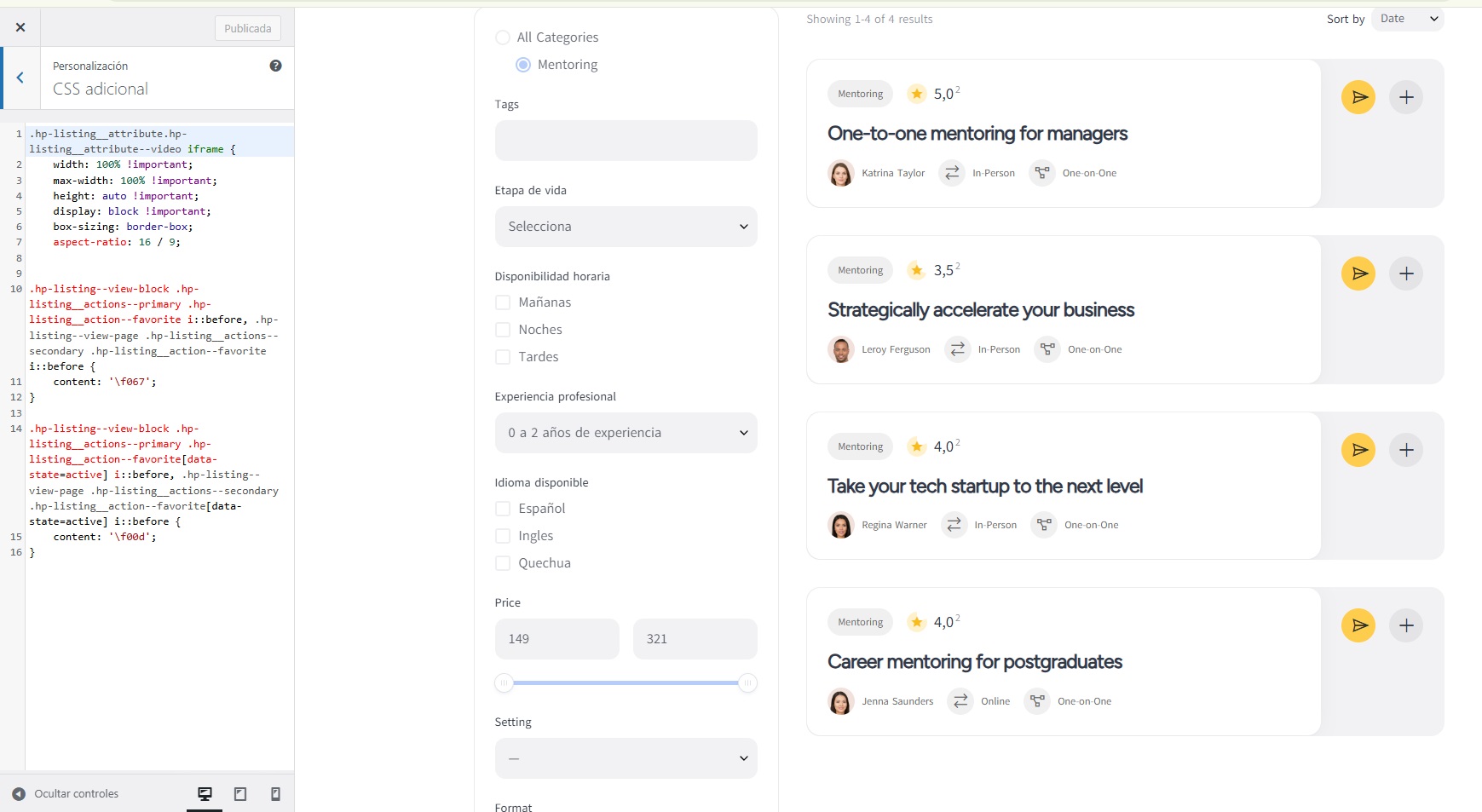The height and width of the screenshot is (812, 1482).
Task: Click the Mentoring tag on tech startup listing
Action: pos(860,446)
